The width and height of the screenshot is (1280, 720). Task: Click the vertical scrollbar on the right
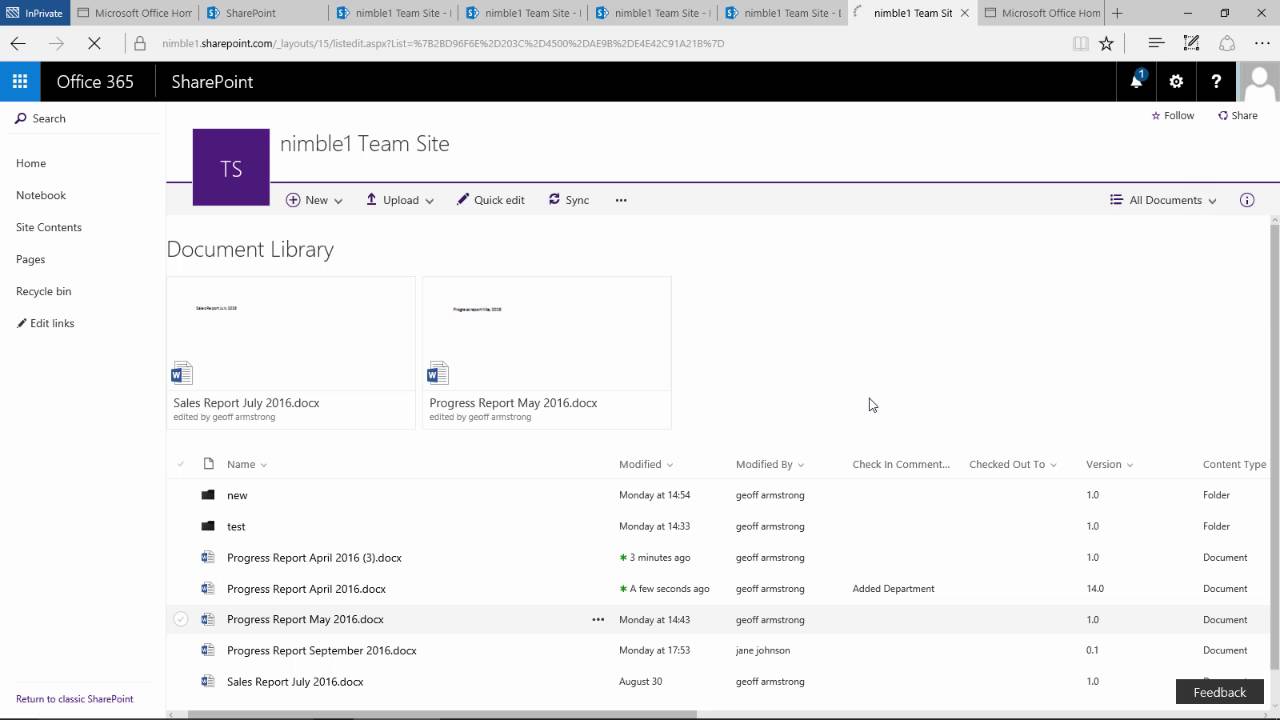pos(1275,447)
